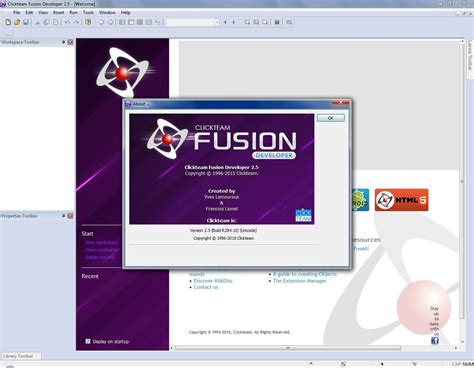The image size is (474, 368).
Task: Click the New file toolbar icon
Action: point(8,22)
